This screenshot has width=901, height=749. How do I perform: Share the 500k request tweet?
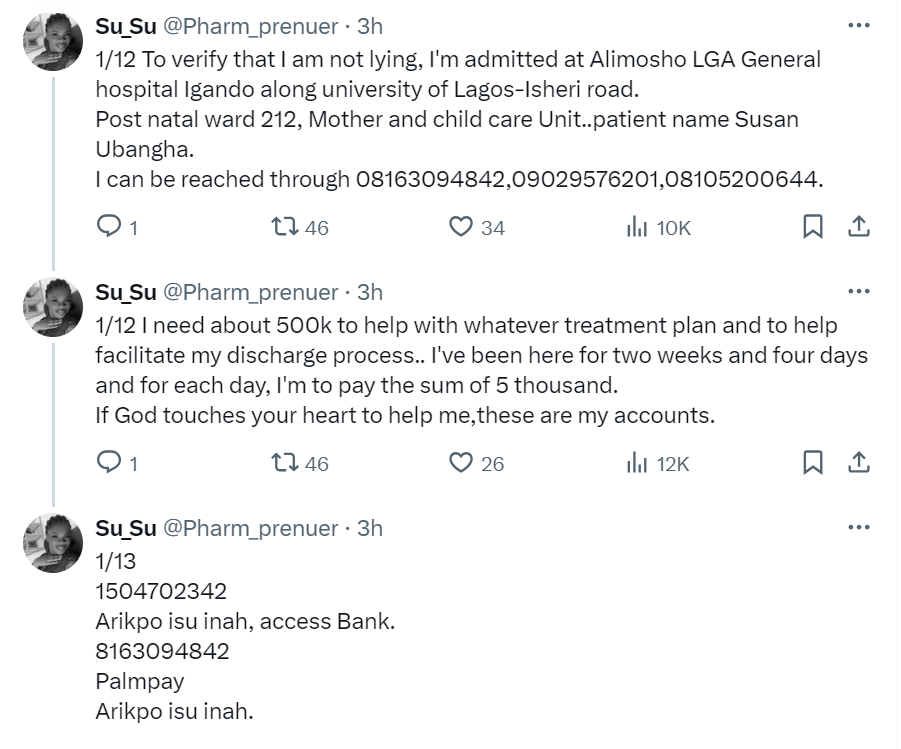tap(858, 463)
